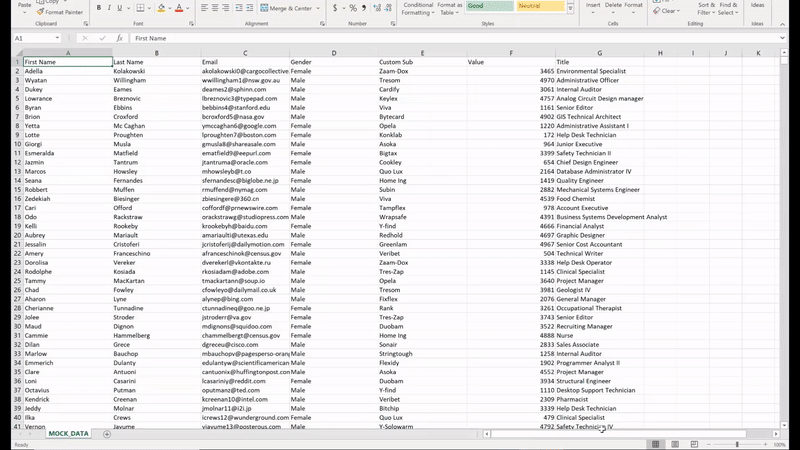
Task: Increase the cell indent
Action: [x=249, y=8]
